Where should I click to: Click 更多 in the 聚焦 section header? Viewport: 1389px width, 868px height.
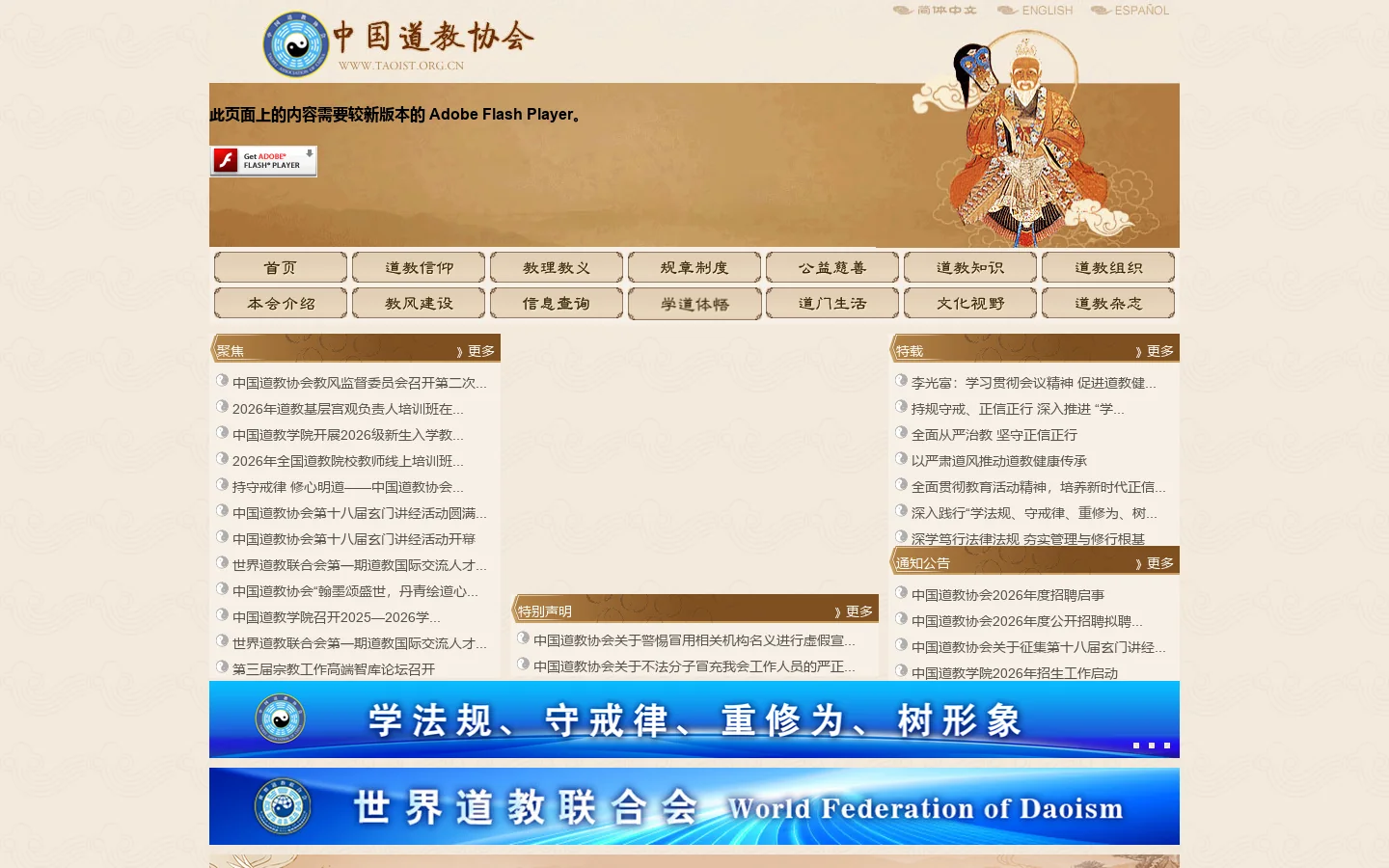pyautogui.click(x=477, y=351)
